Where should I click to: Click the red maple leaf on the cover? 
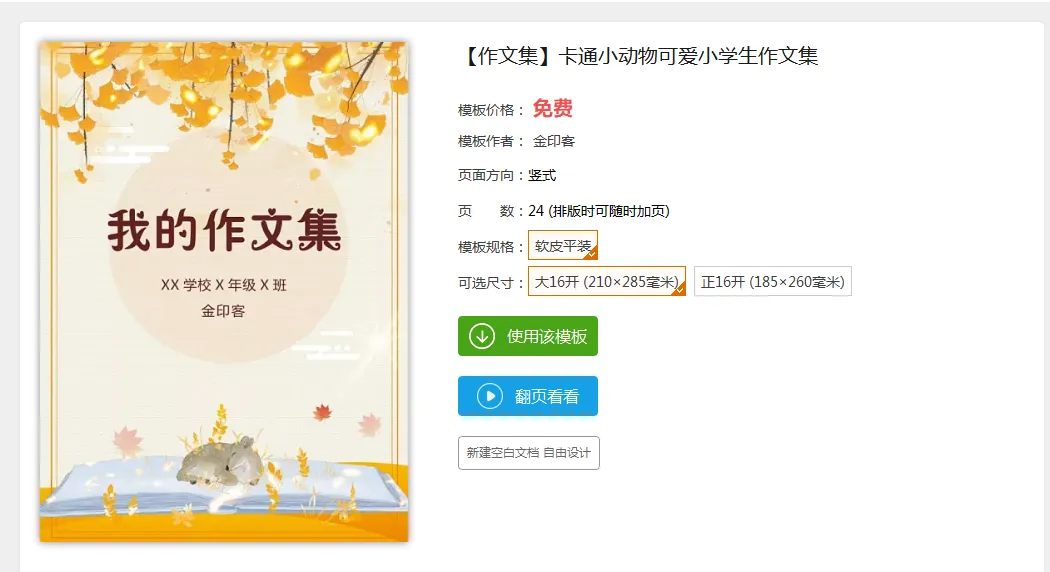(x=323, y=411)
